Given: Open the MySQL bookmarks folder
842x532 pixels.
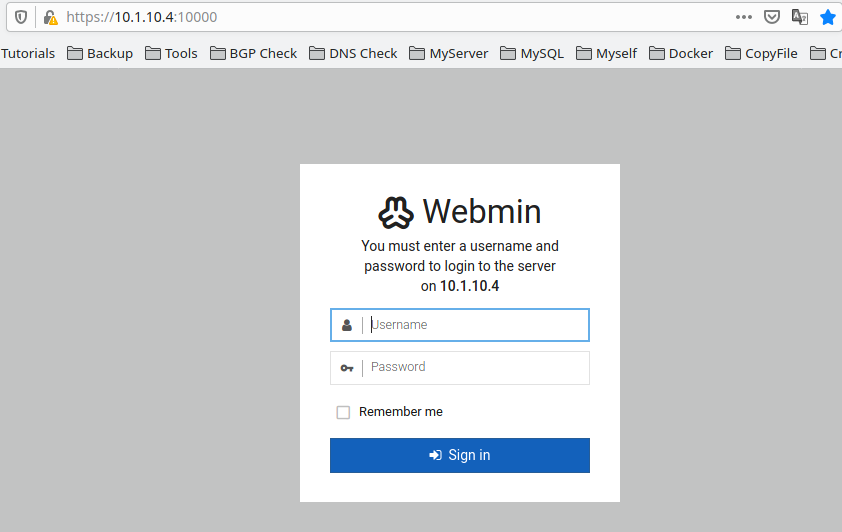Looking at the screenshot, I should pos(532,53).
